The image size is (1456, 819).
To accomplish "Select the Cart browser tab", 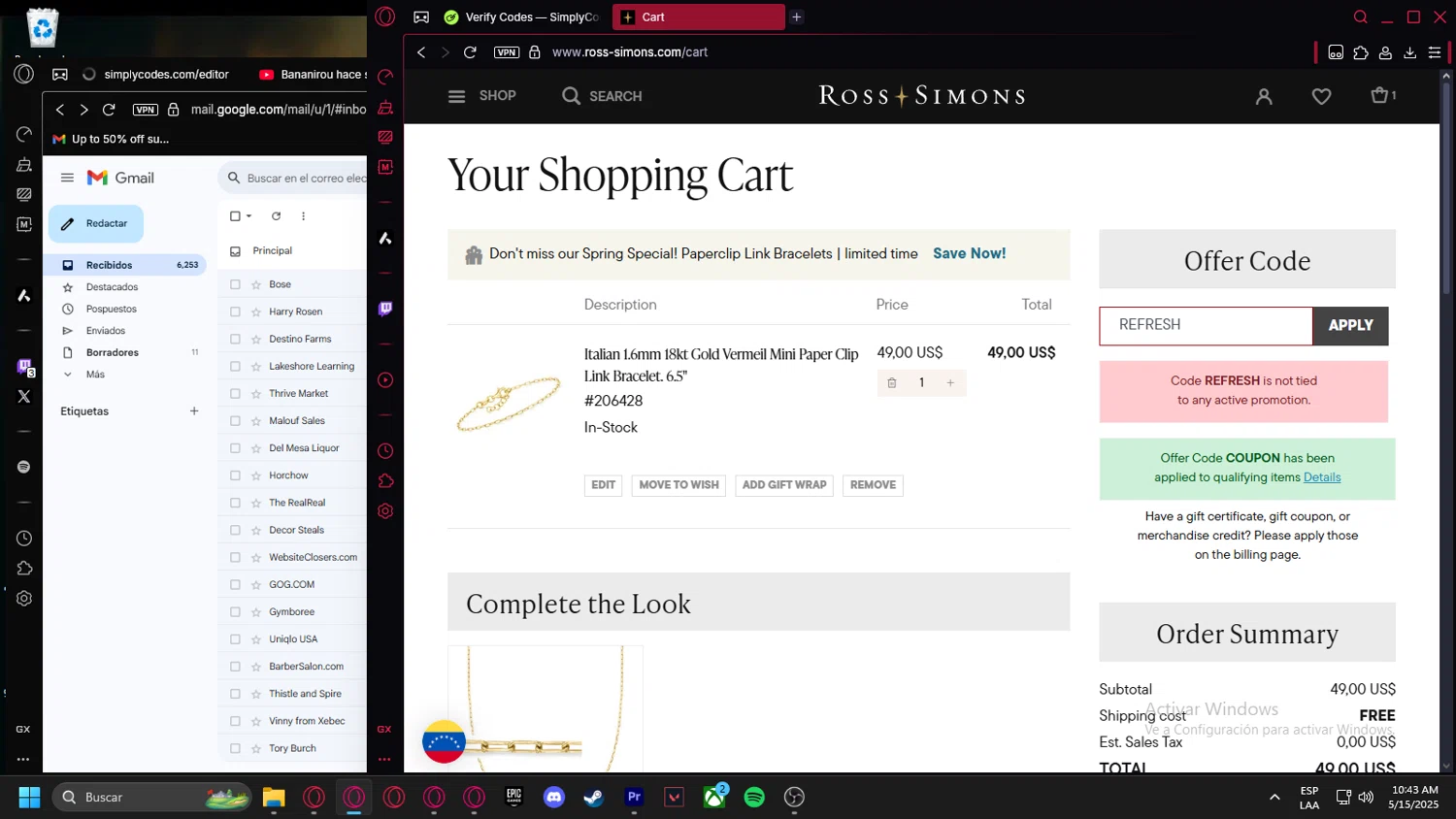I will coord(698,17).
